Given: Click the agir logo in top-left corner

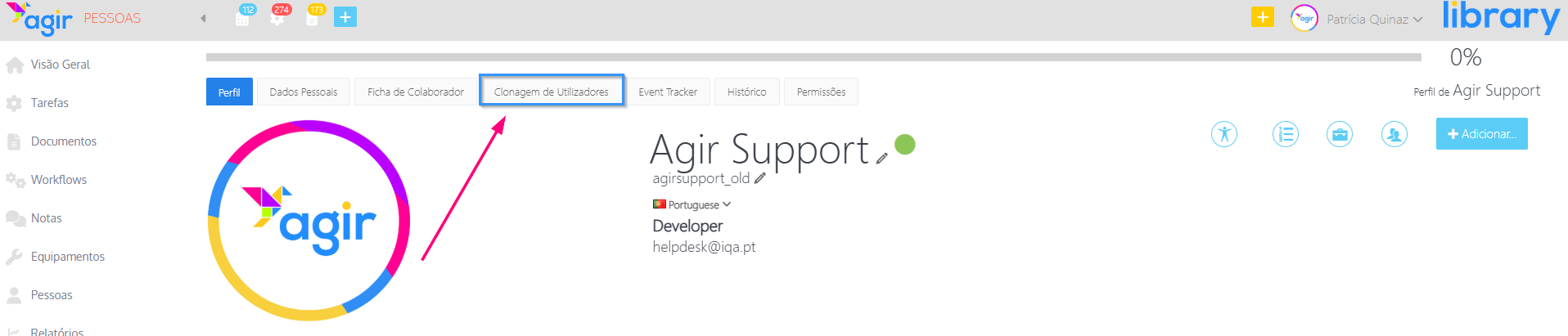Looking at the screenshot, I should pyautogui.click(x=39, y=19).
